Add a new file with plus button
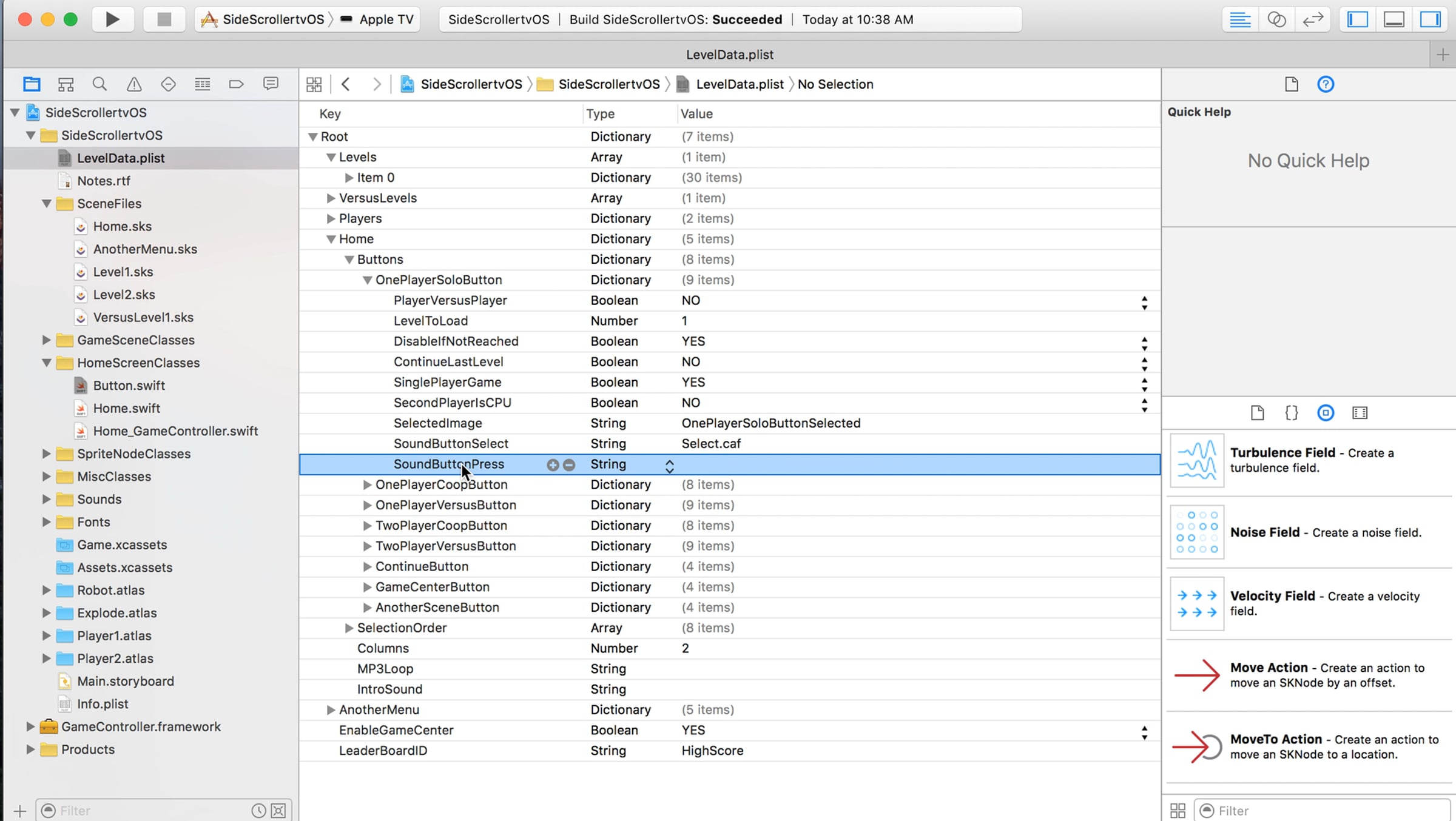1456x821 pixels. pyautogui.click(x=20, y=811)
